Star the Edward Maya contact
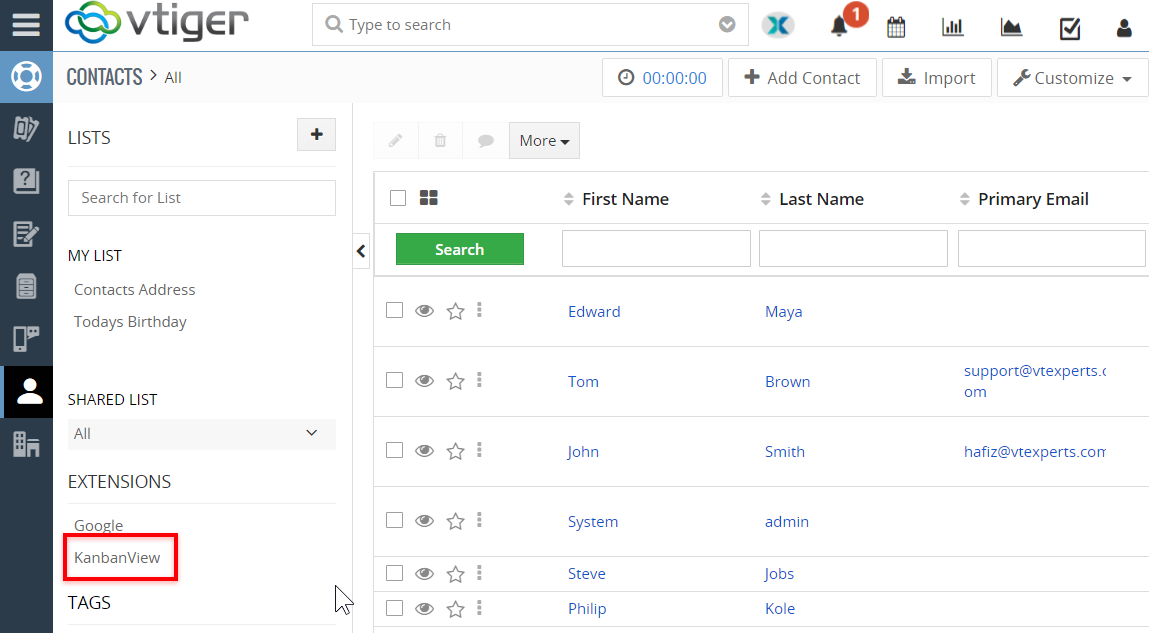The width and height of the screenshot is (1149, 633). tap(456, 311)
